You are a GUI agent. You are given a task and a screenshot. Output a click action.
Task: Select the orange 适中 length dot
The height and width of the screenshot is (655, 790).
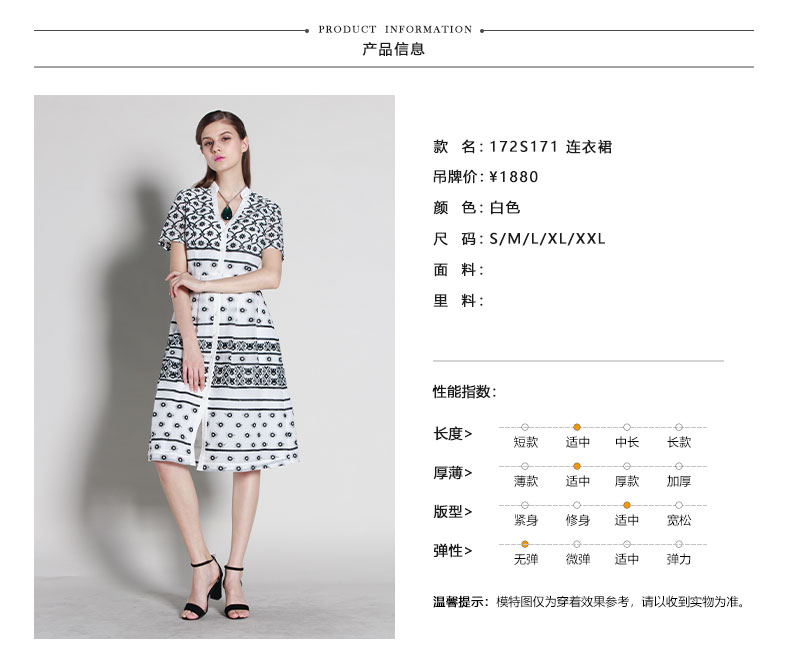[x=577, y=427]
